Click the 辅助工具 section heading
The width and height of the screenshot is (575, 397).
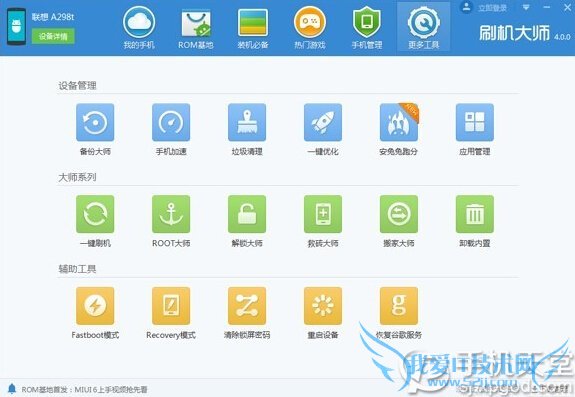coord(77,269)
